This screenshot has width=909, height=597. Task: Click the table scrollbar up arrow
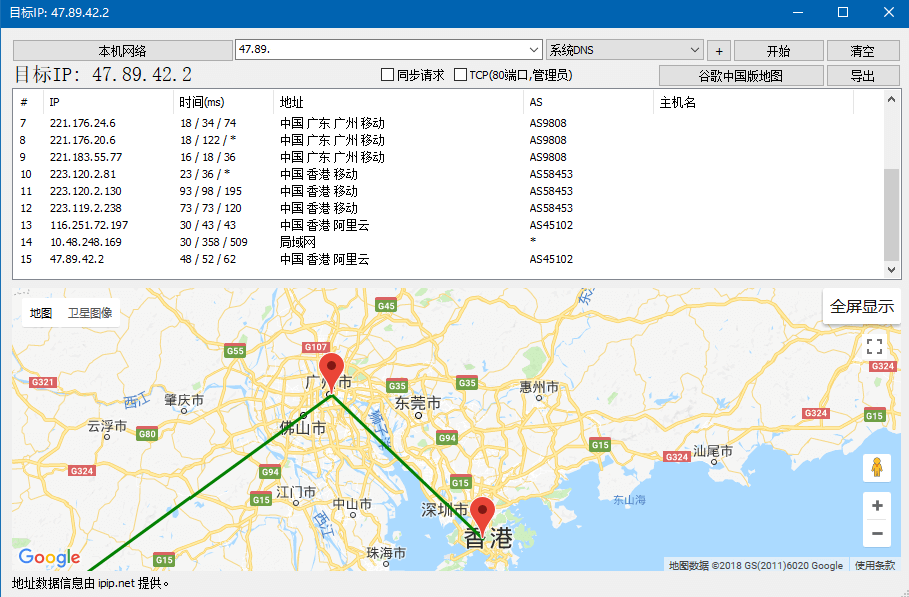point(891,99)
